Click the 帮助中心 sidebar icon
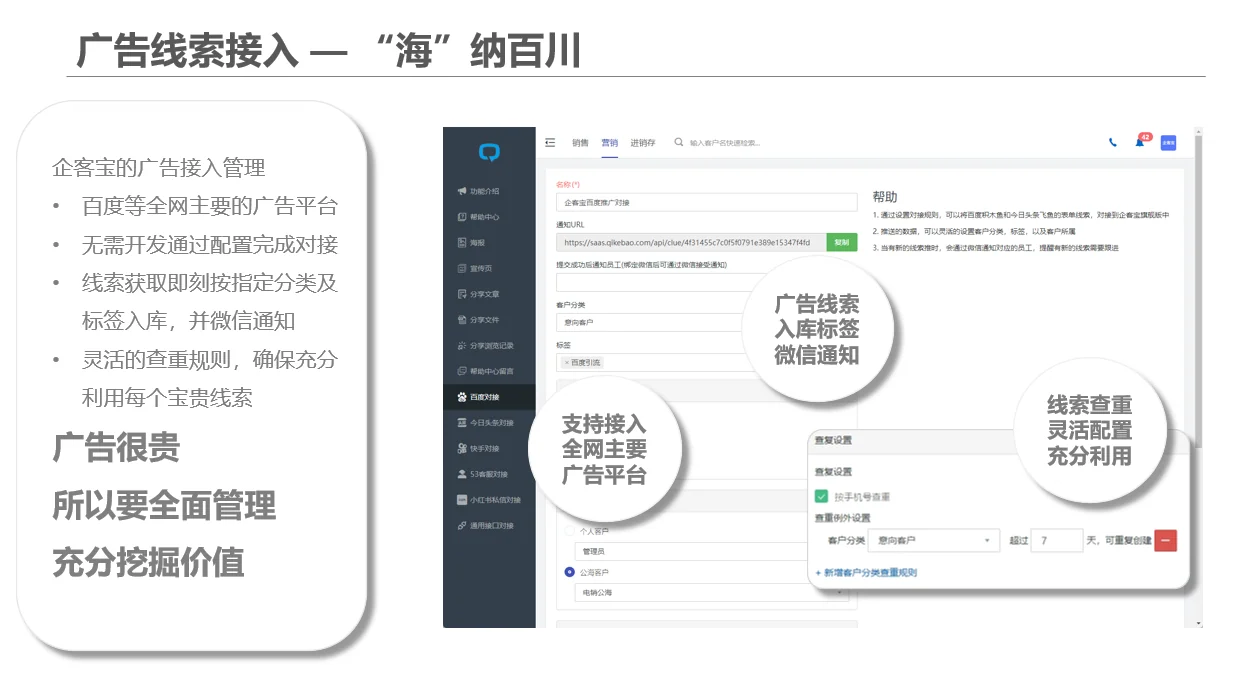The image size is (1247, 677). (x=461, y=217)
